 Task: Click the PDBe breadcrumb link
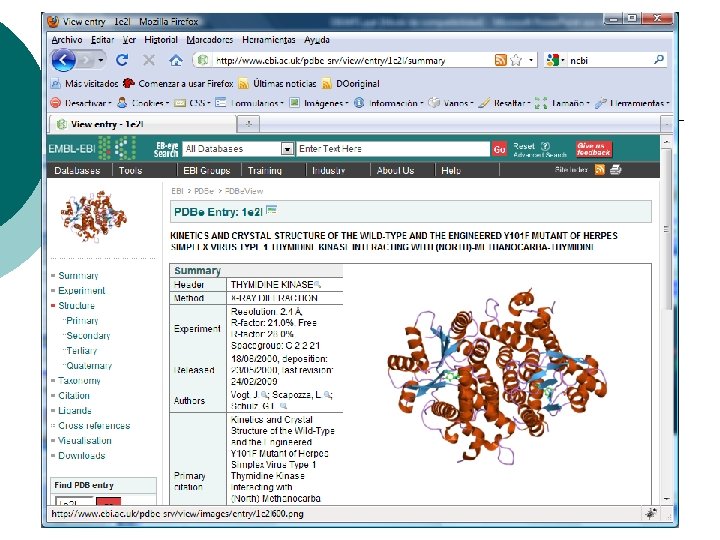pyautogui.click(x=204, y=191)
